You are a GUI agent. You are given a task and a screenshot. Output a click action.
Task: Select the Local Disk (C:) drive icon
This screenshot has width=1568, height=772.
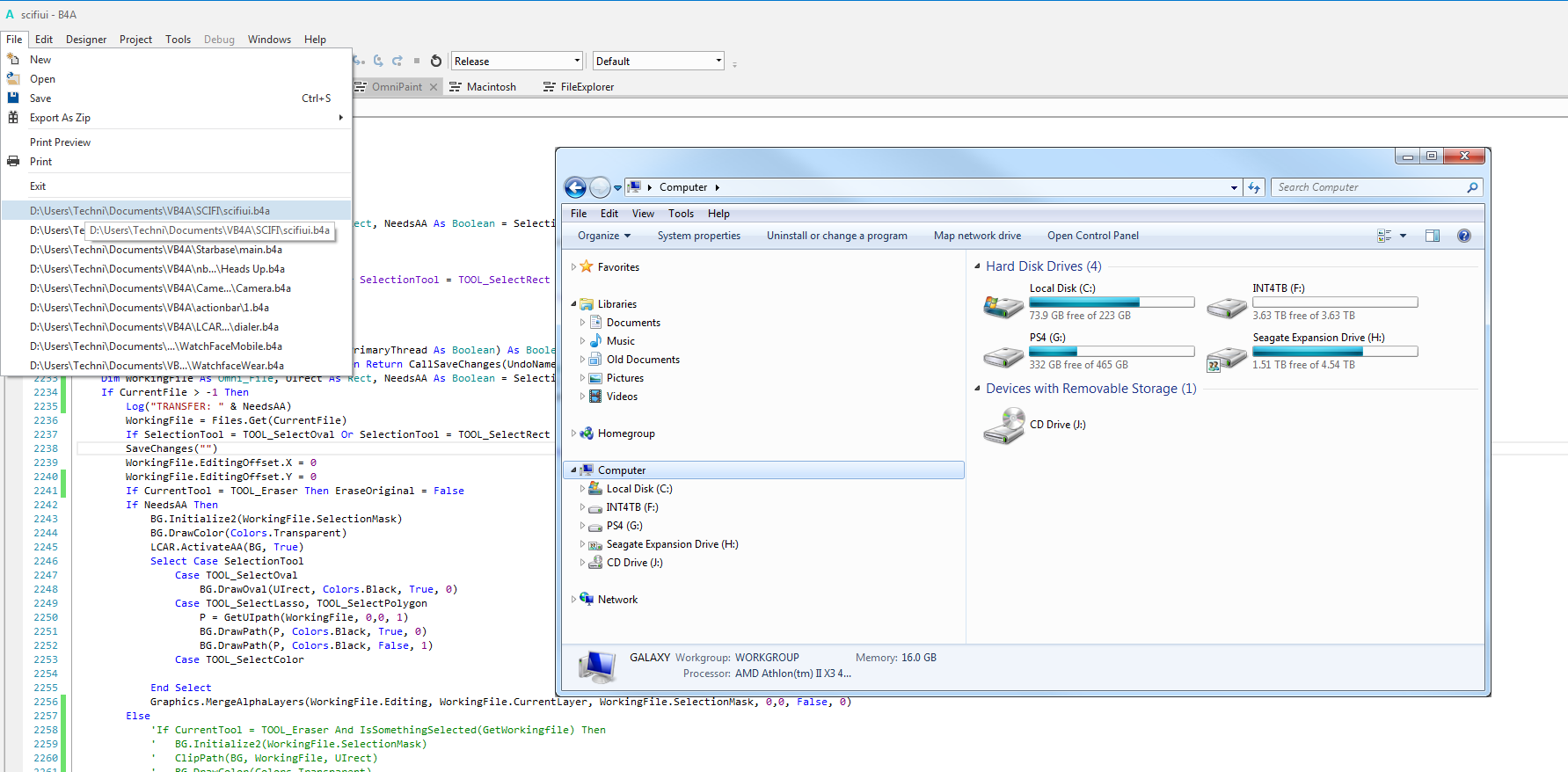coord(1003,305)
